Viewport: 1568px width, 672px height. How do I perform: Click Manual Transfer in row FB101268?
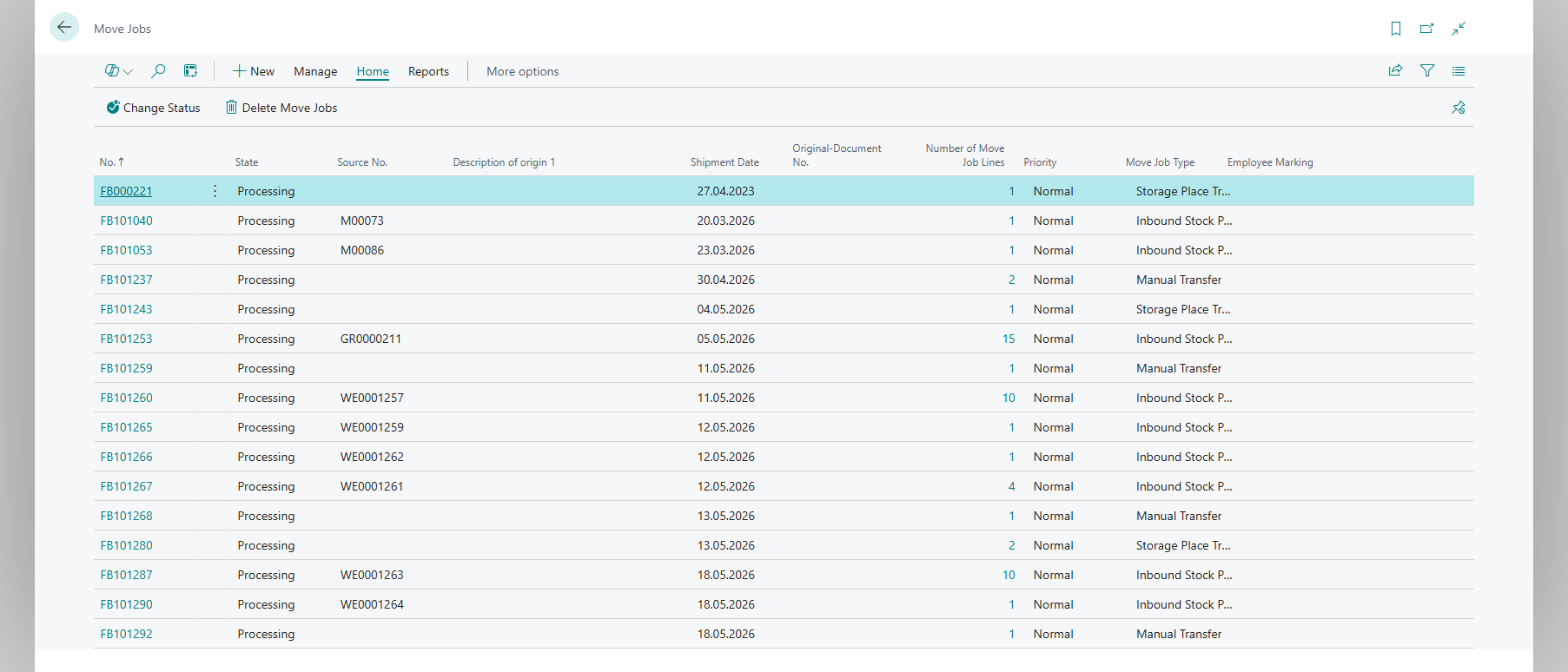1179,516
